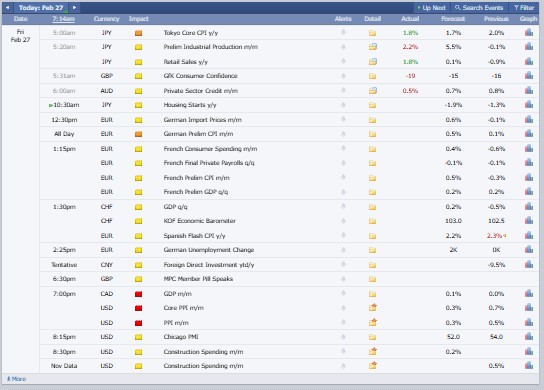Go to next day arrow

tap(74, 7)
